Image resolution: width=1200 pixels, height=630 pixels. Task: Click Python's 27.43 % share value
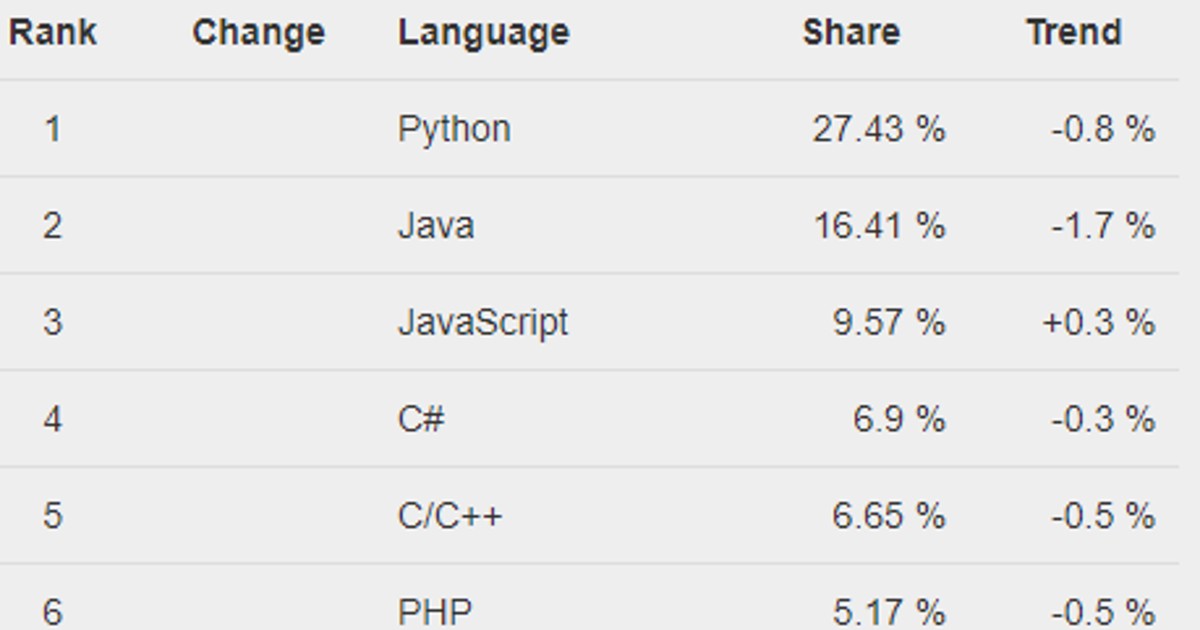pos(878,129)
